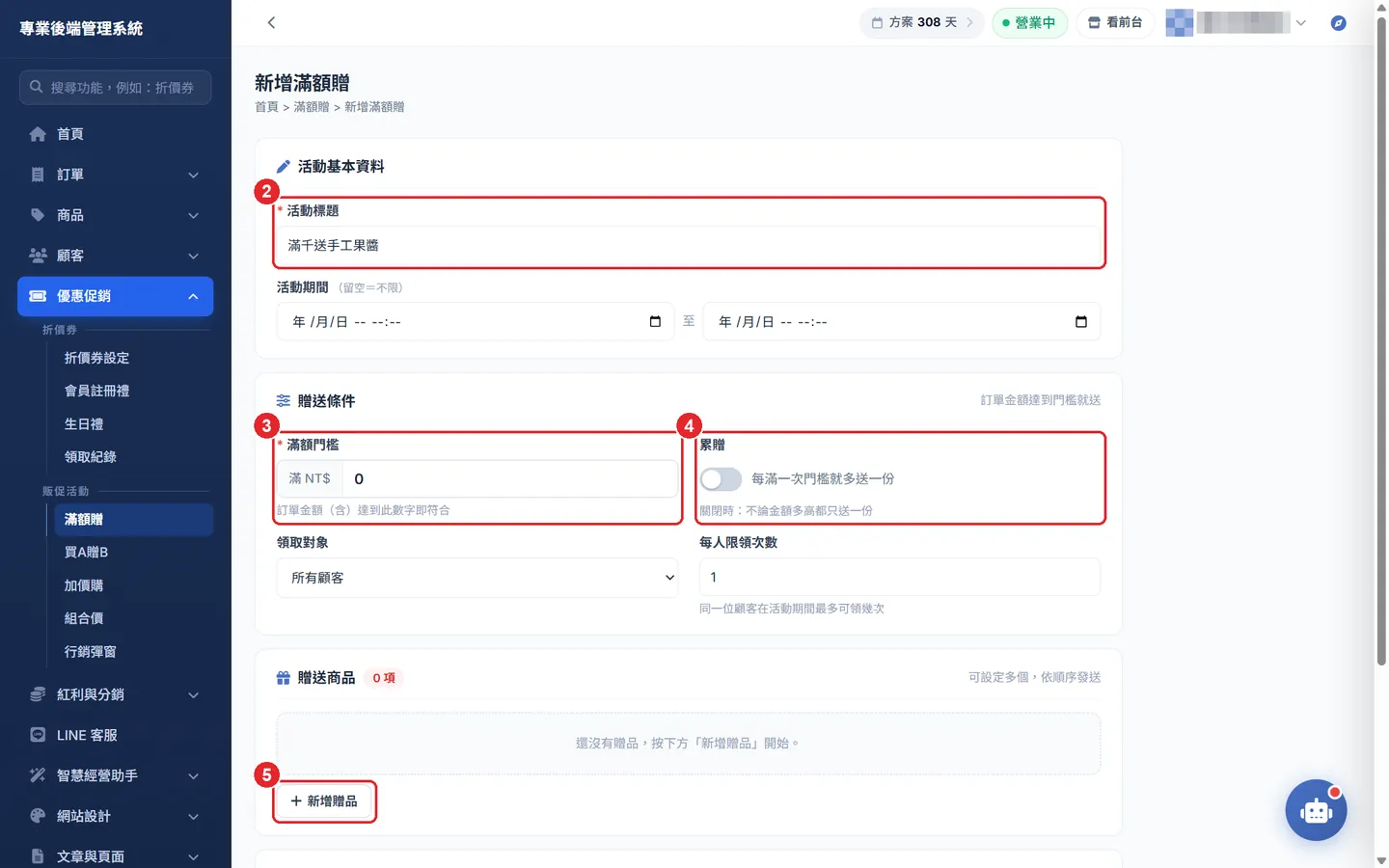
Task: Click the tag icon beside 商品
Action: coord(38,215)
